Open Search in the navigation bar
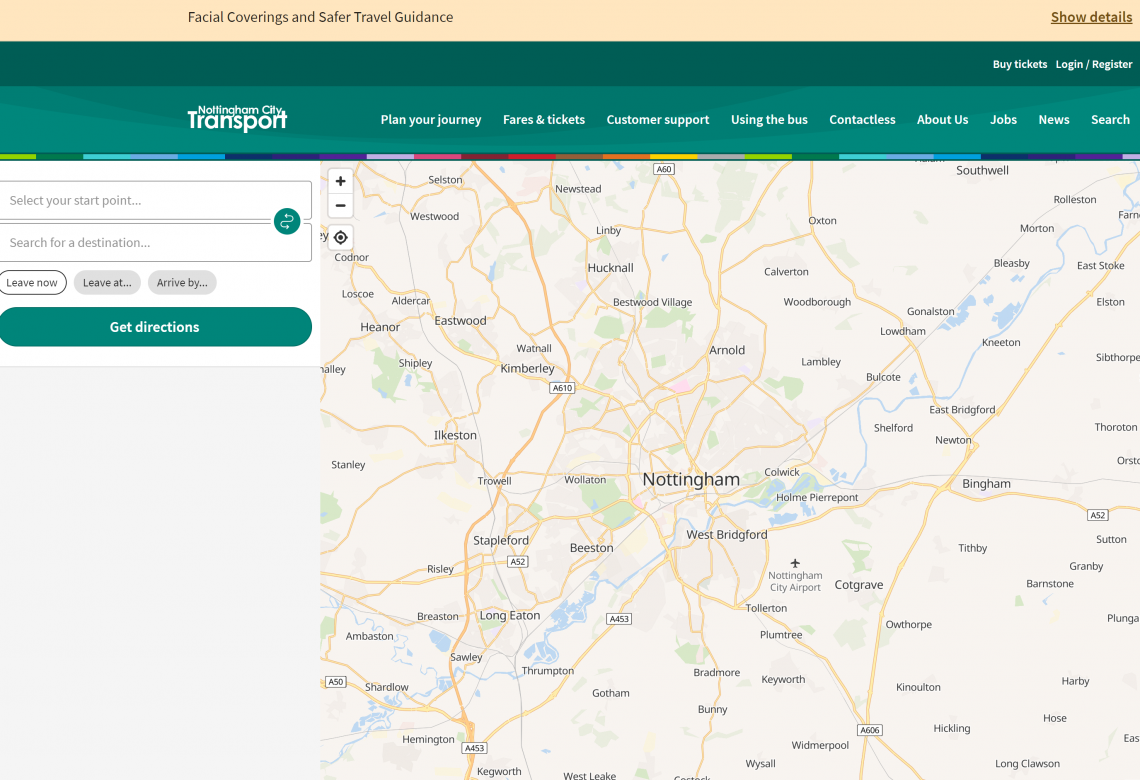 pyautogui.click(x=1110, y=120)
